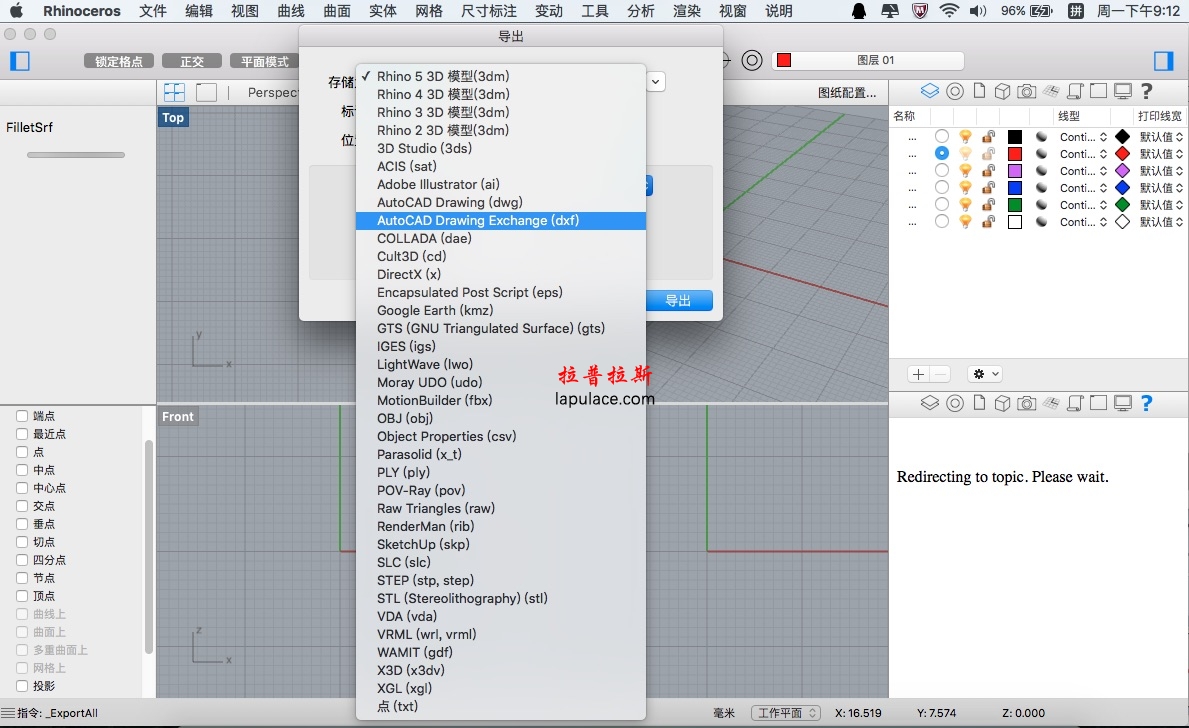
Task: Open the linetype Conti... dropdown on the black layer
Action: [x=1084, y=136]
